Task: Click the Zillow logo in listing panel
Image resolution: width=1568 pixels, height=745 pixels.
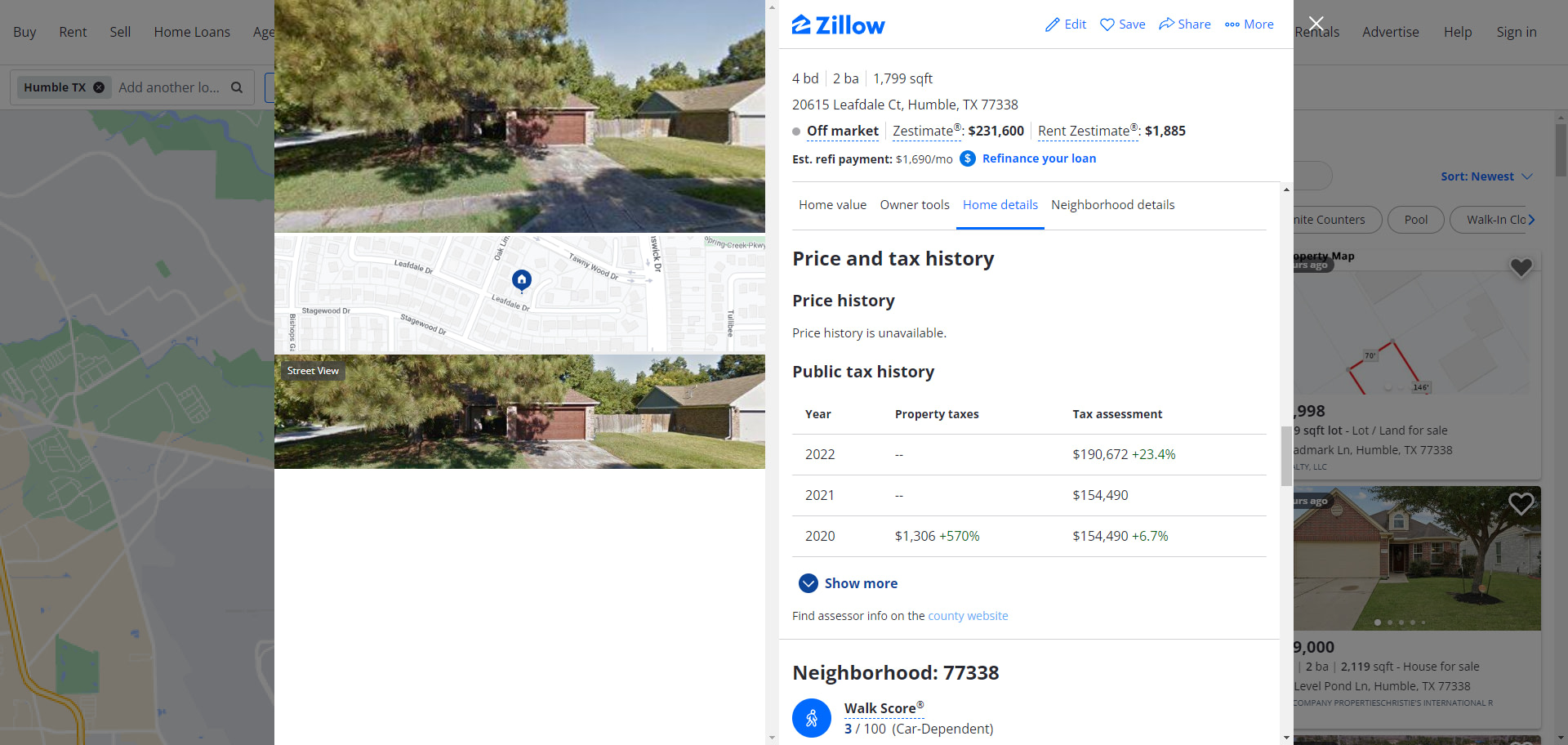Action: [x=838, y=25]
